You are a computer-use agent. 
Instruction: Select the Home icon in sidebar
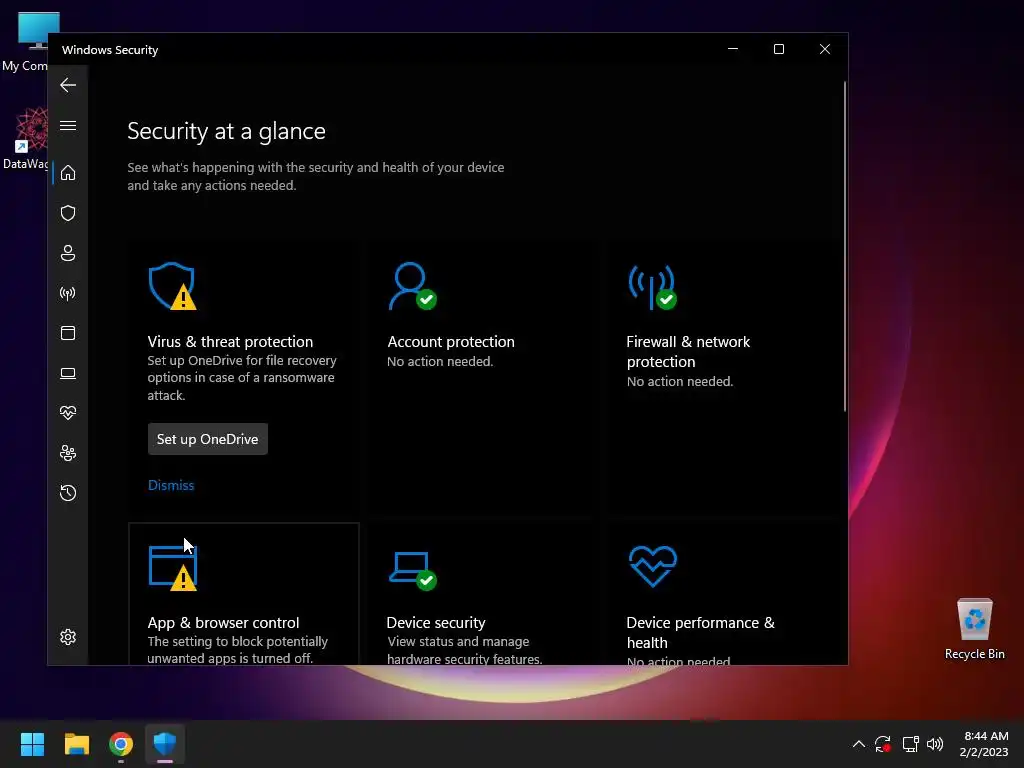point(68,172)
